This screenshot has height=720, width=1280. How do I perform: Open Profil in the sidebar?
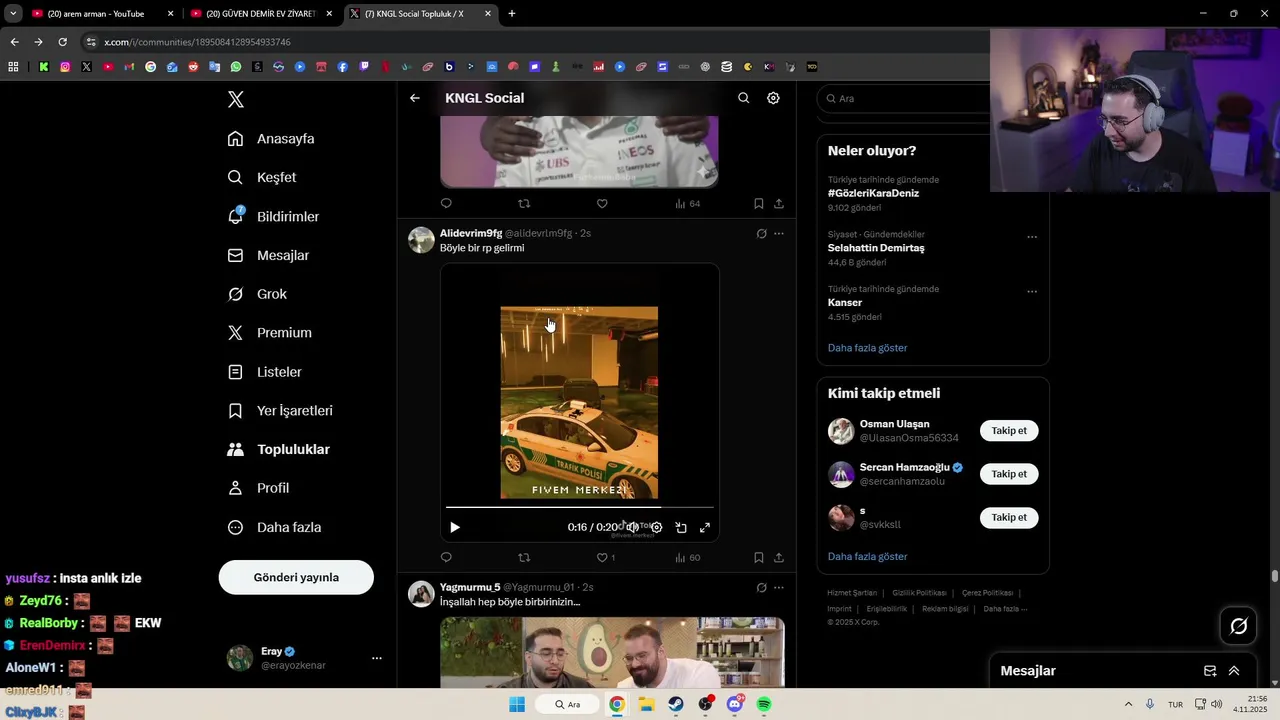[258, 488]
